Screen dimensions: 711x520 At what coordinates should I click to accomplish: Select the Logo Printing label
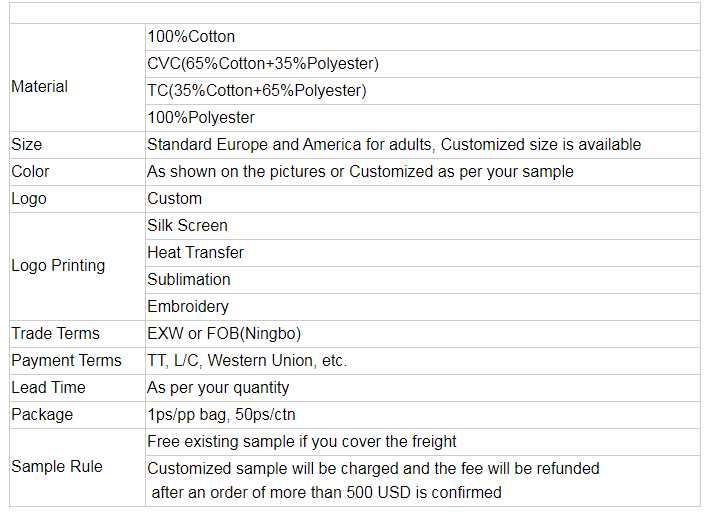point(58,266)
